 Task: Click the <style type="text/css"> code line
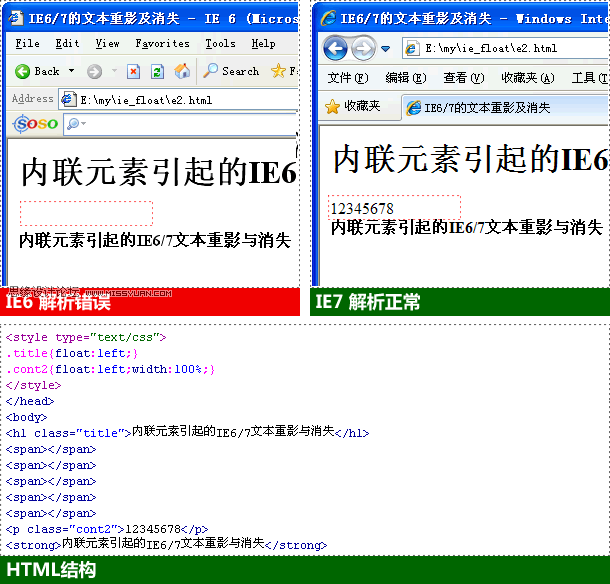coord(86,337)
